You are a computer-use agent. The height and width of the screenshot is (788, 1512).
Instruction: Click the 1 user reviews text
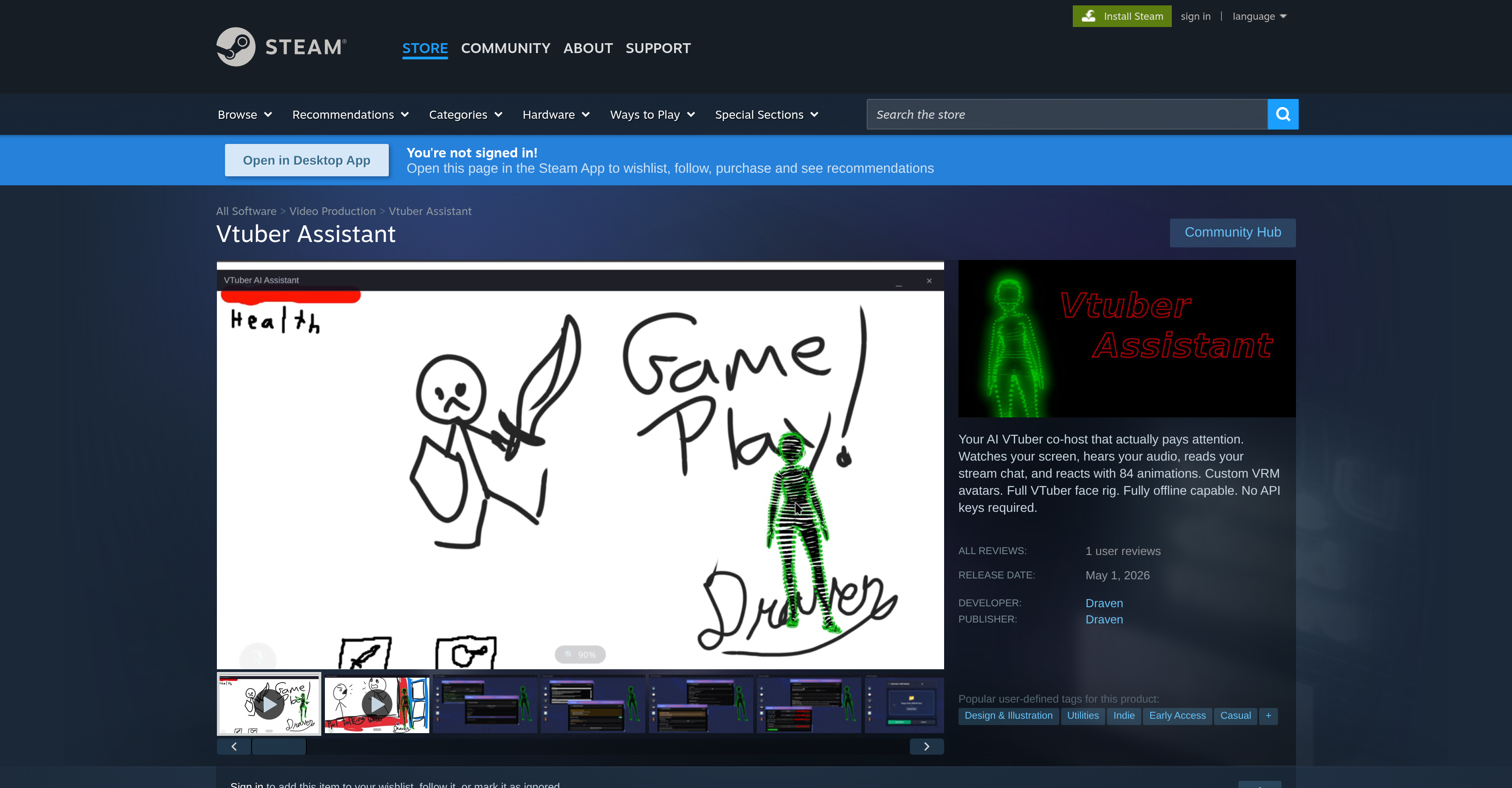[x=1122, y=551]
